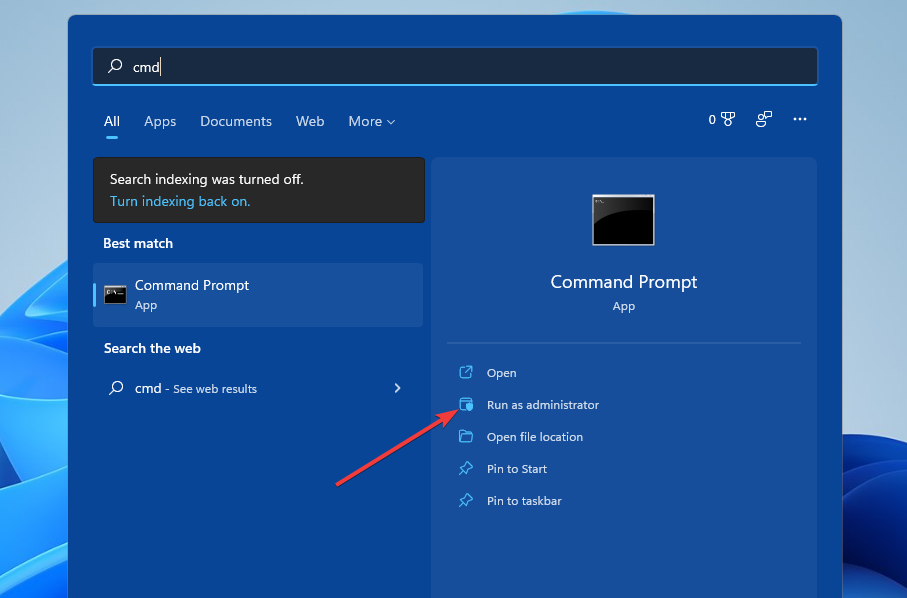Click the Pin to Start pin icon

pyautogui.click(x=466, y=468)
